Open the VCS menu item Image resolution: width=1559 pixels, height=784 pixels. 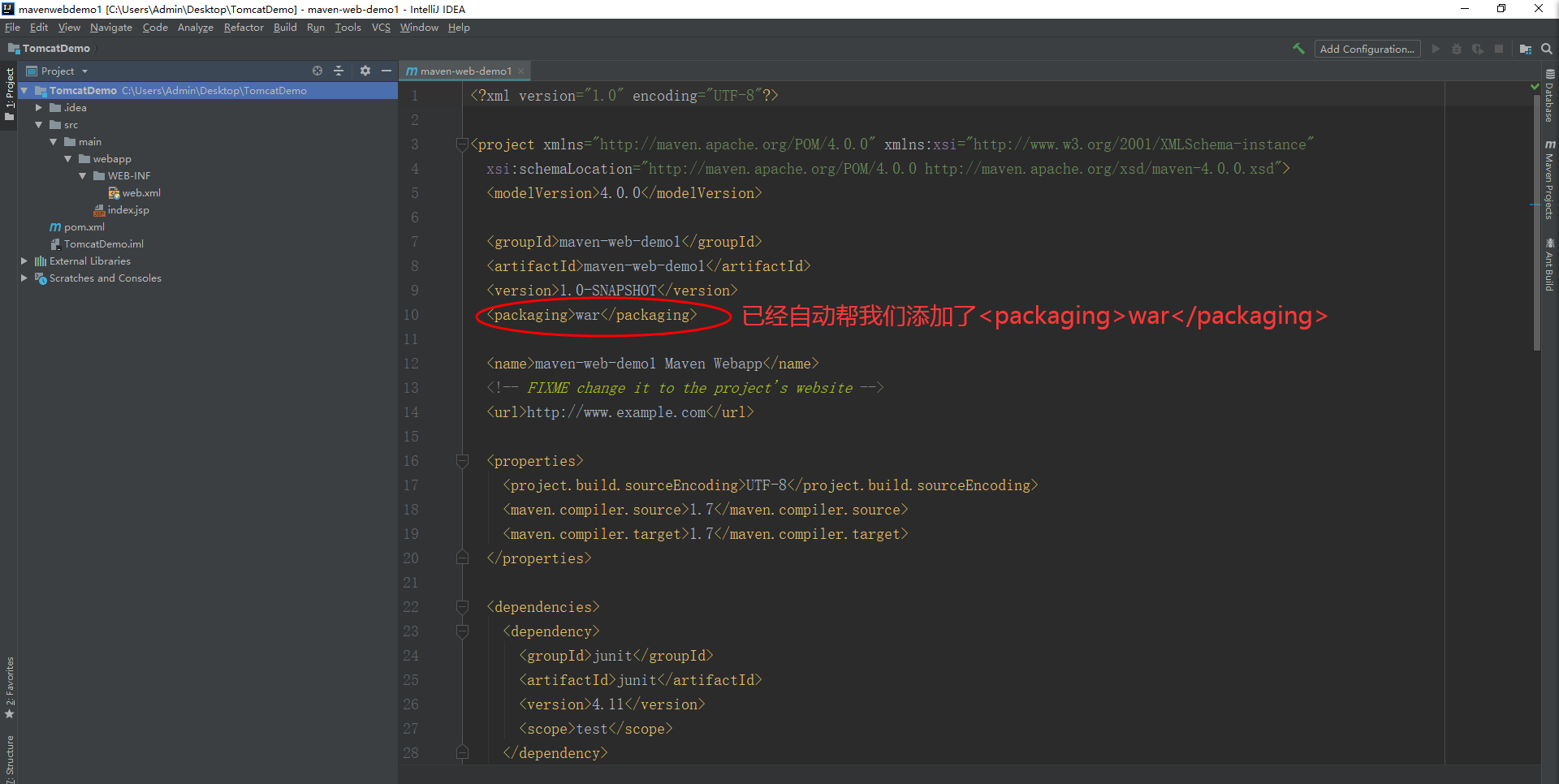pyautogui.click(x=381, y=27)
